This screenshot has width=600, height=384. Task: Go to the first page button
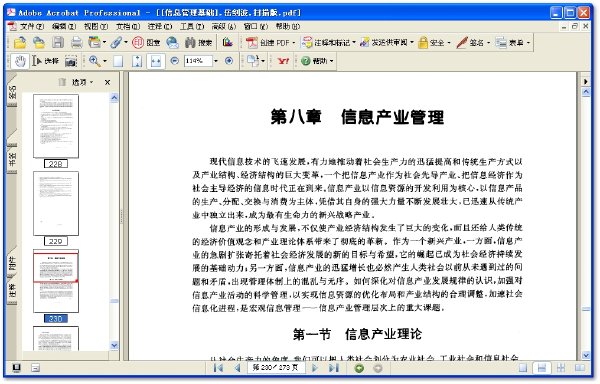tap(218, 368)
